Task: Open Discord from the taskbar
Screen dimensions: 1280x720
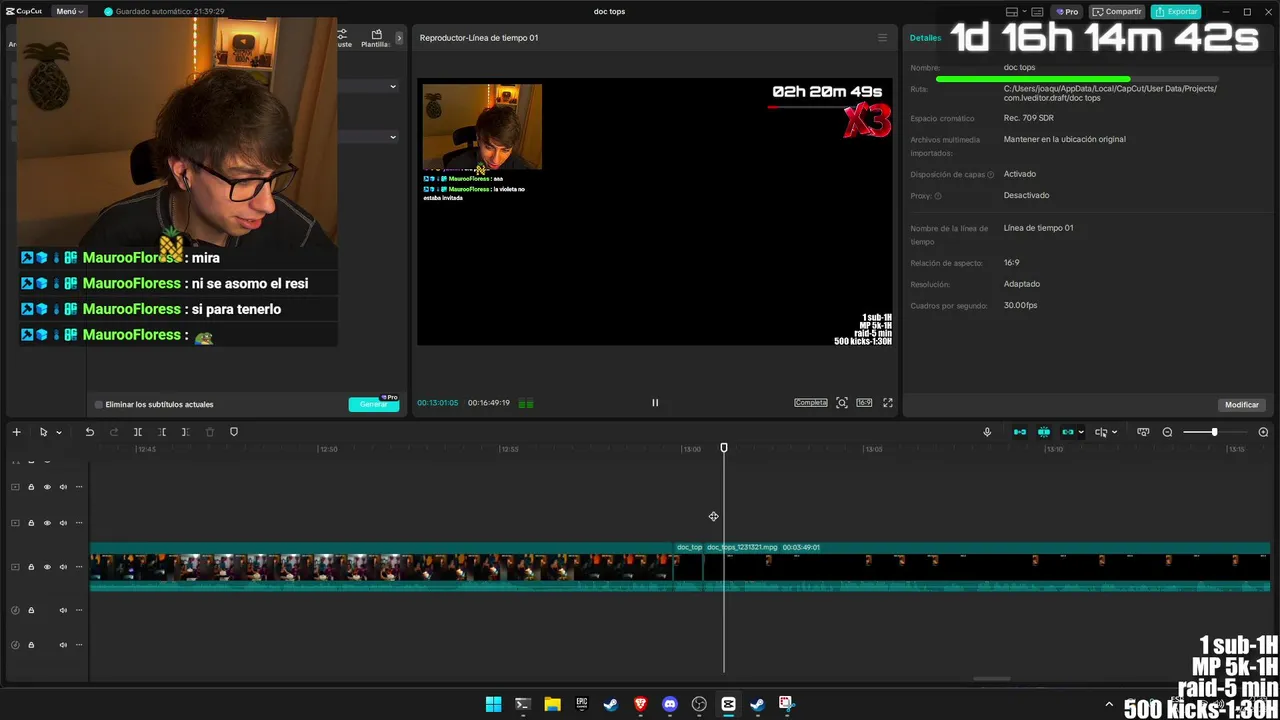Action: 670,704
